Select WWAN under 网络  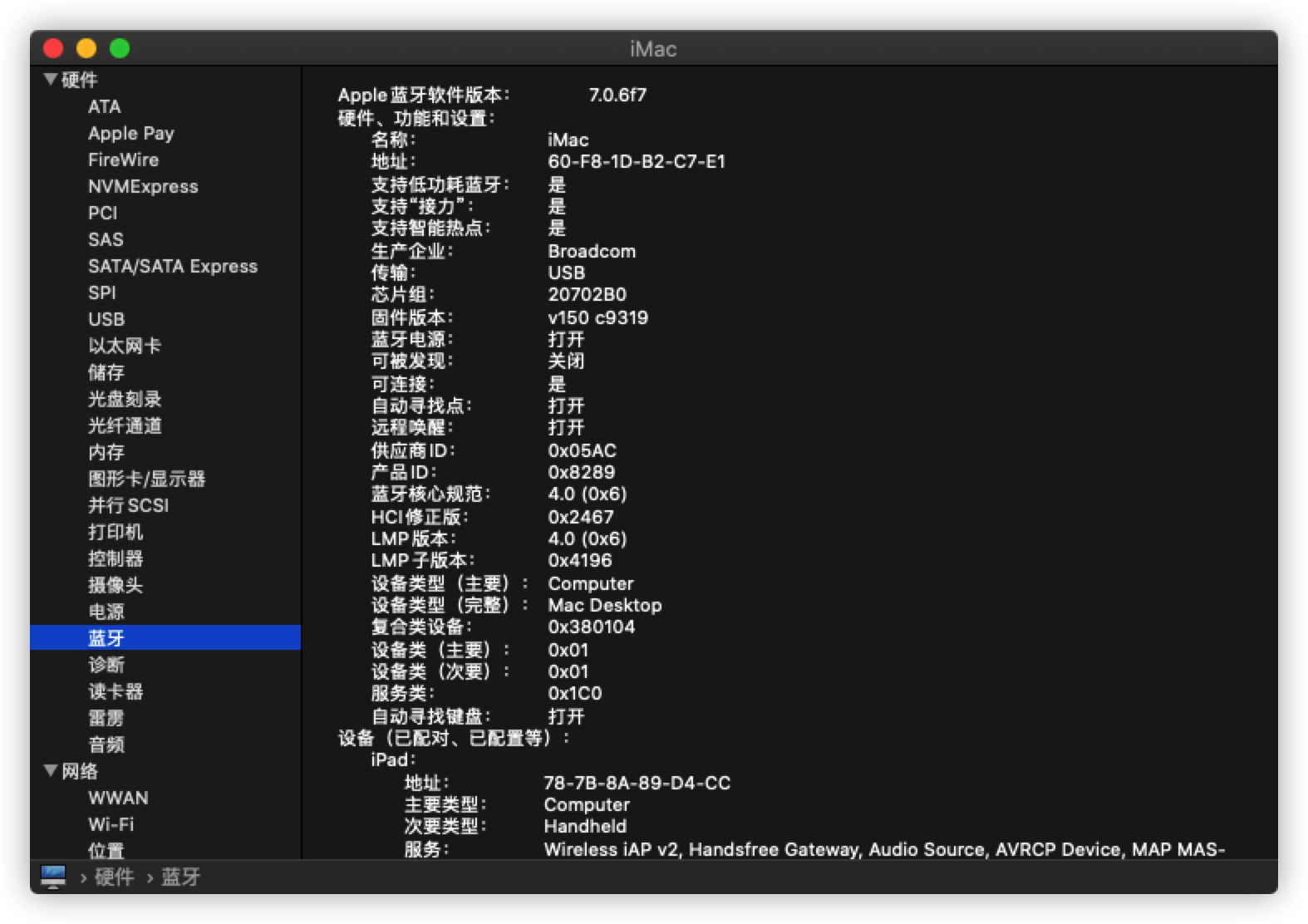pos(118,798)
